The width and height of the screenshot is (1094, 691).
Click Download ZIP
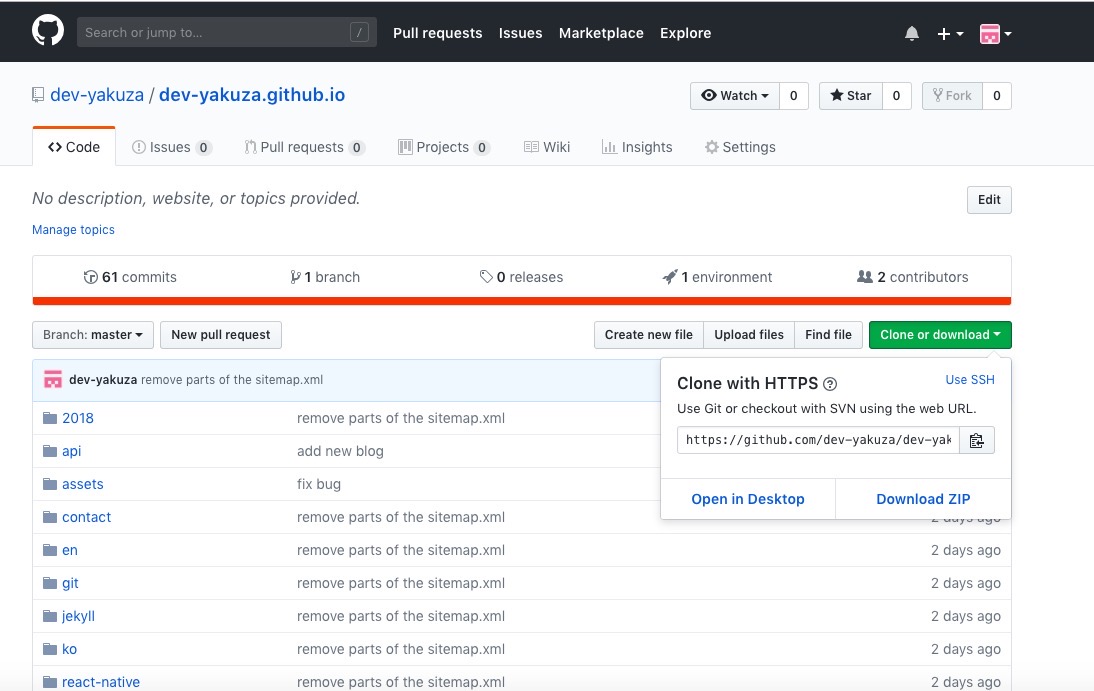tap(923, 499)
